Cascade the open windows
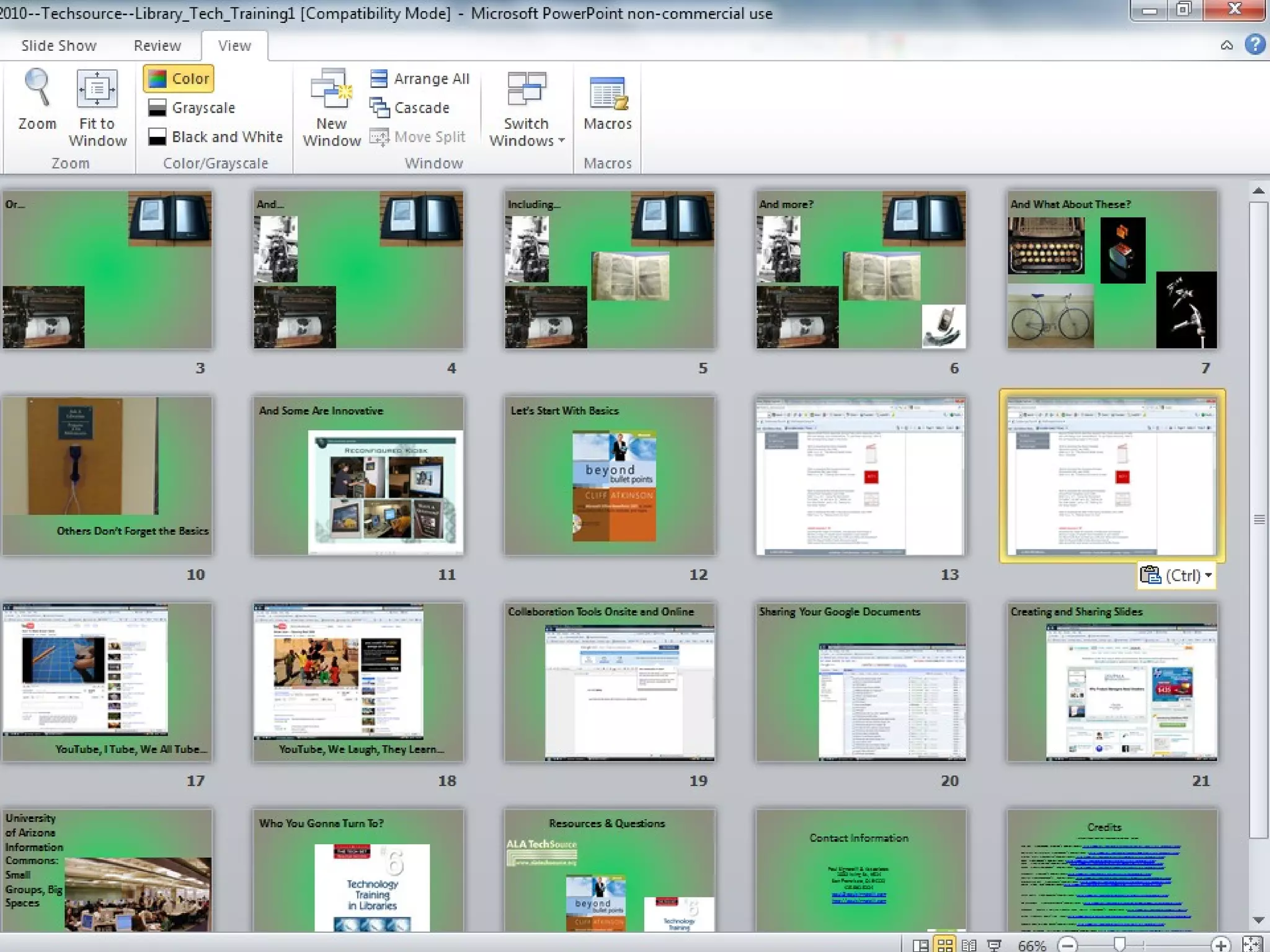The height and width of the screenshot is (952, 1270). coord(409,108)
